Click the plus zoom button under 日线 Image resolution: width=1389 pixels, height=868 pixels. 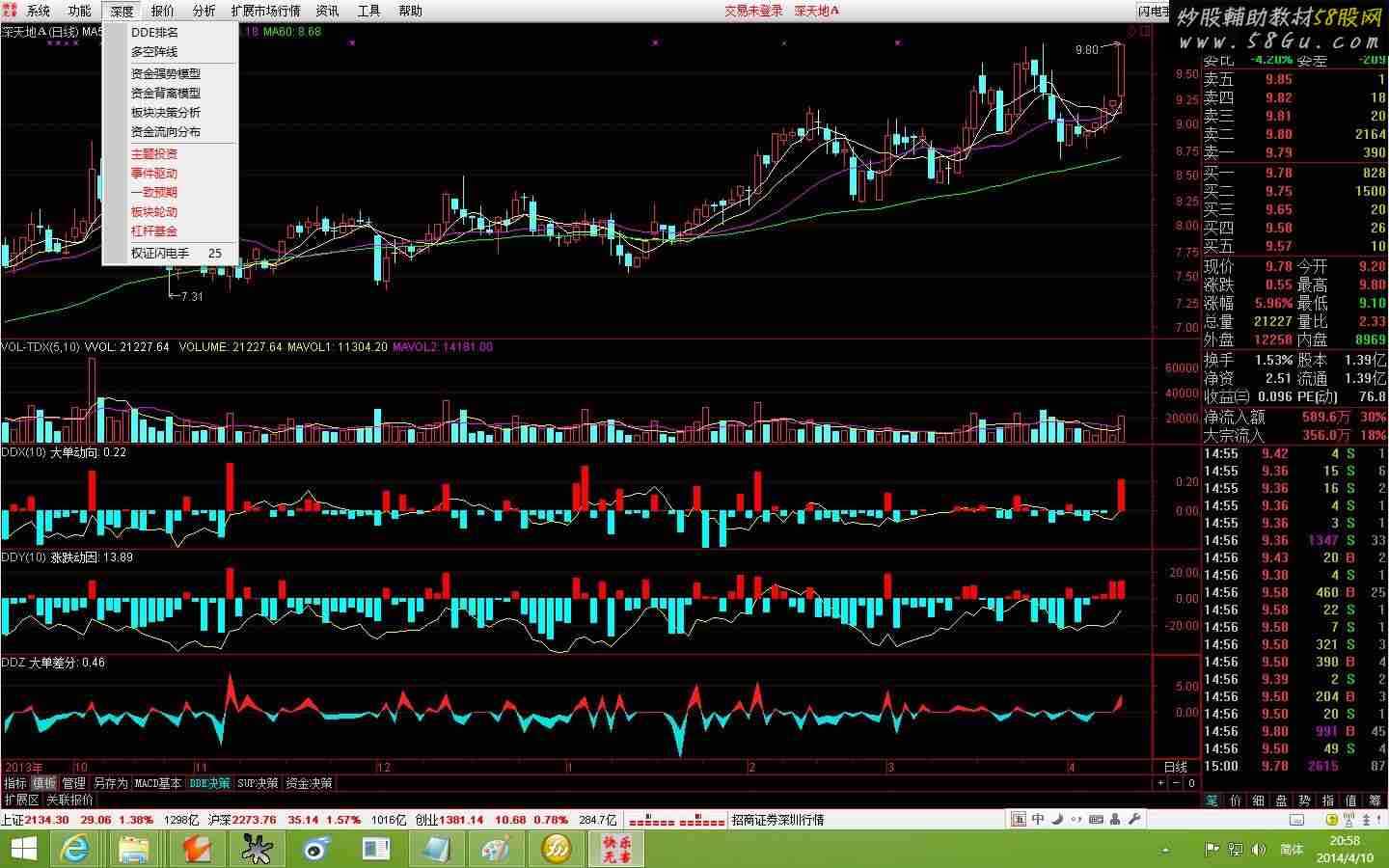click(x=1160, y=783)
